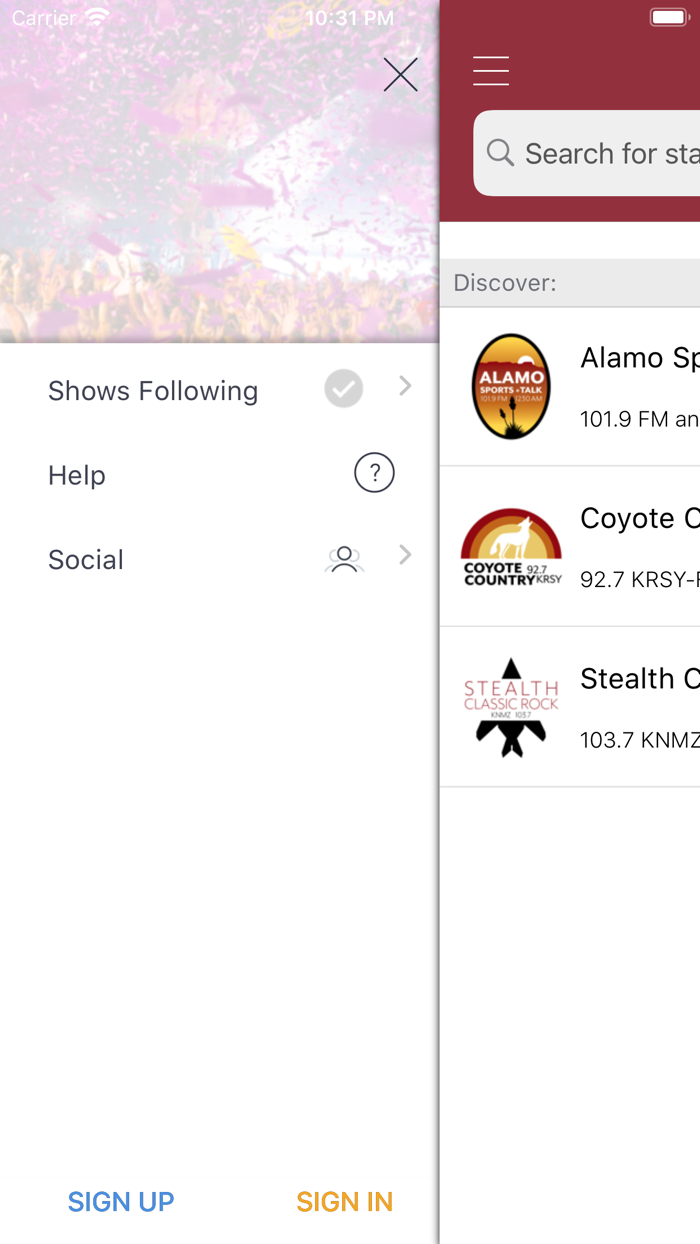Open the Shows Following menu item
The width and height of the screenshot is (700, 1244).
153,391
